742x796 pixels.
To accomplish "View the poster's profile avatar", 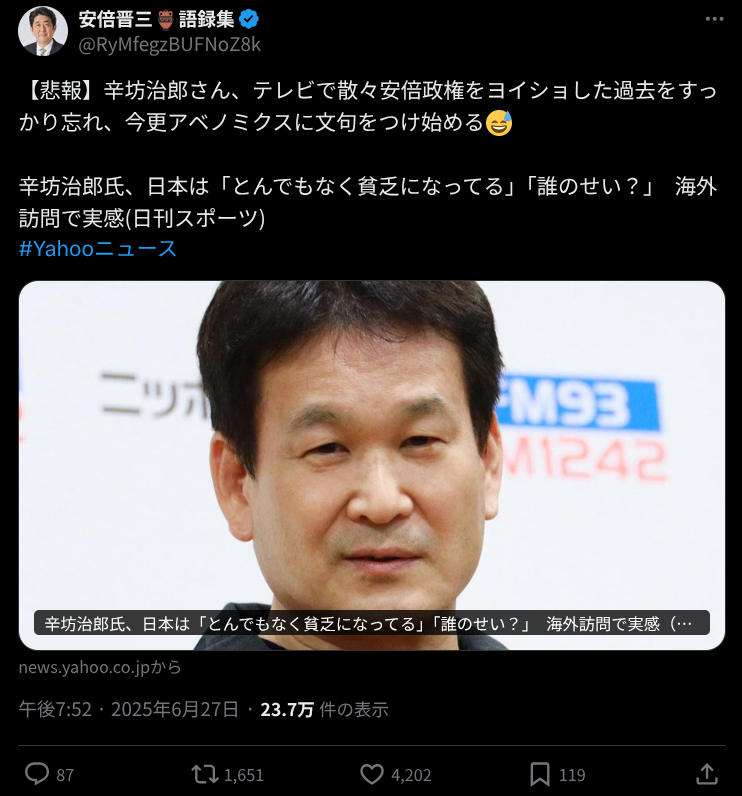I will pos(43,31).
